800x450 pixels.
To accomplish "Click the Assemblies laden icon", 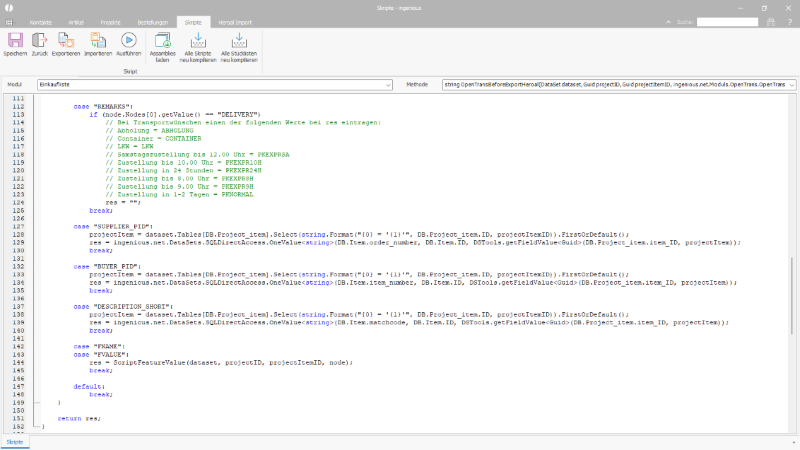I will (x=162, y=45).
